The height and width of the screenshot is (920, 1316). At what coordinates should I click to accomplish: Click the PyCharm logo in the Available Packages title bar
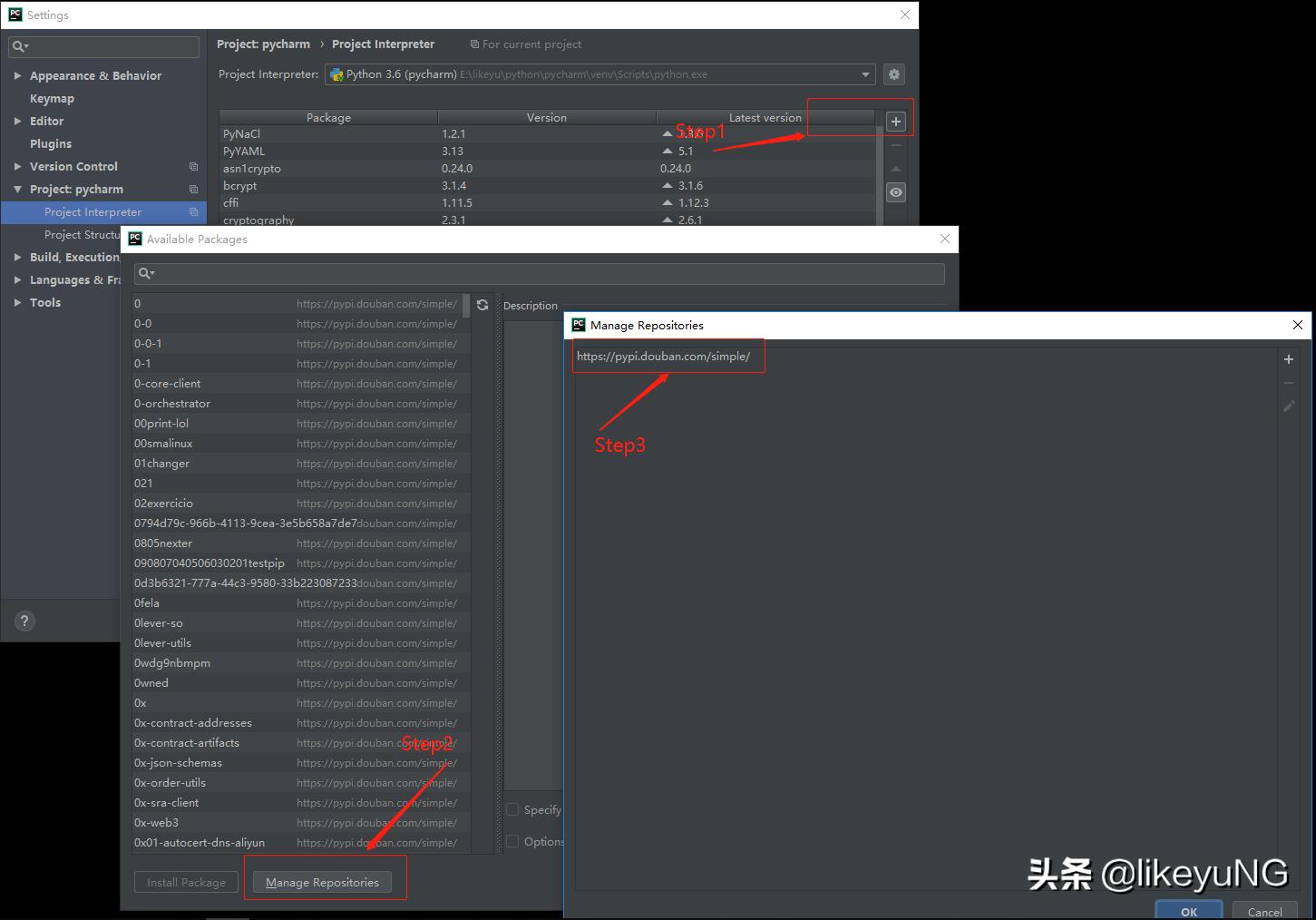pos(135,239)
